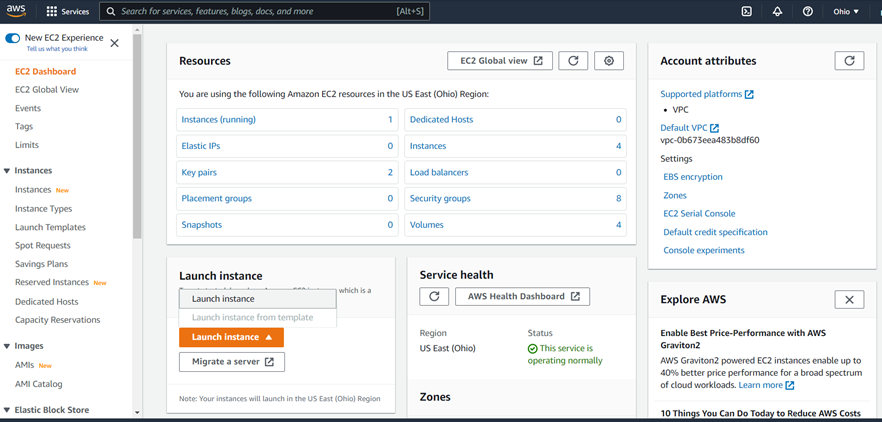Screen dimensions: 882x422
Task: Open EC2 Serial Console setting
Action: [x=699, y=214]
